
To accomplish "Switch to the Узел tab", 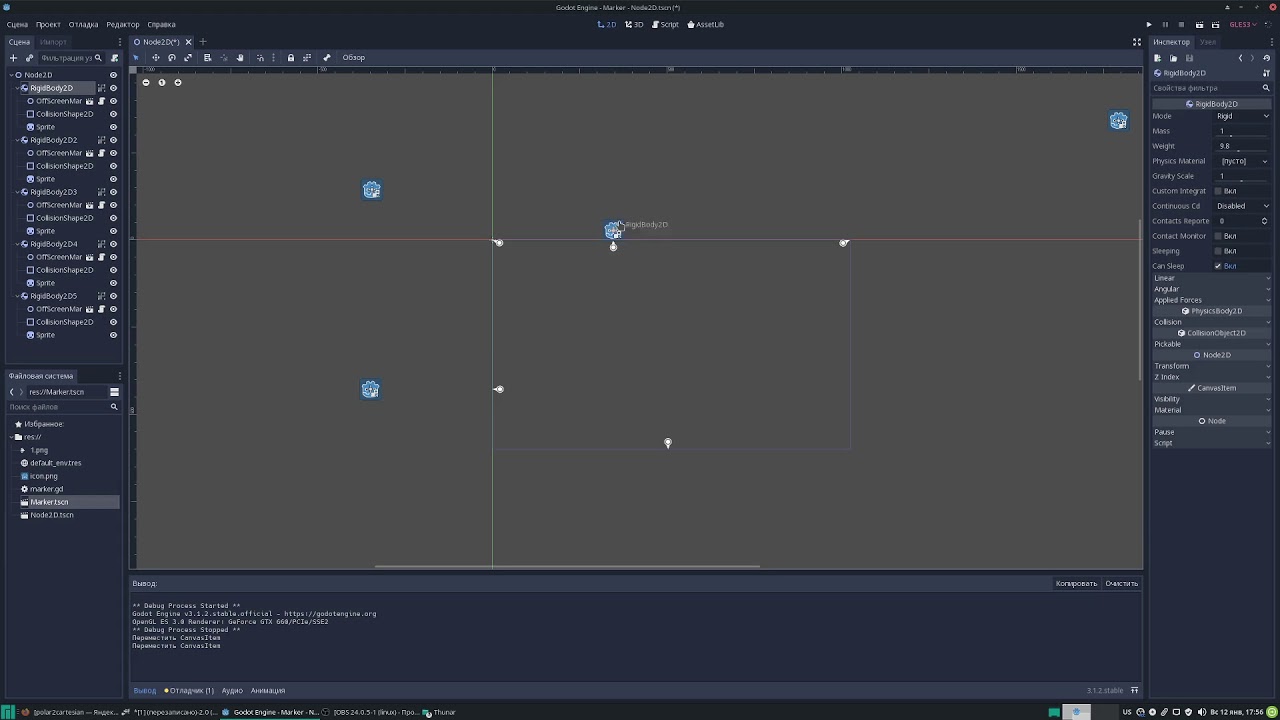I will (1208, 42).
